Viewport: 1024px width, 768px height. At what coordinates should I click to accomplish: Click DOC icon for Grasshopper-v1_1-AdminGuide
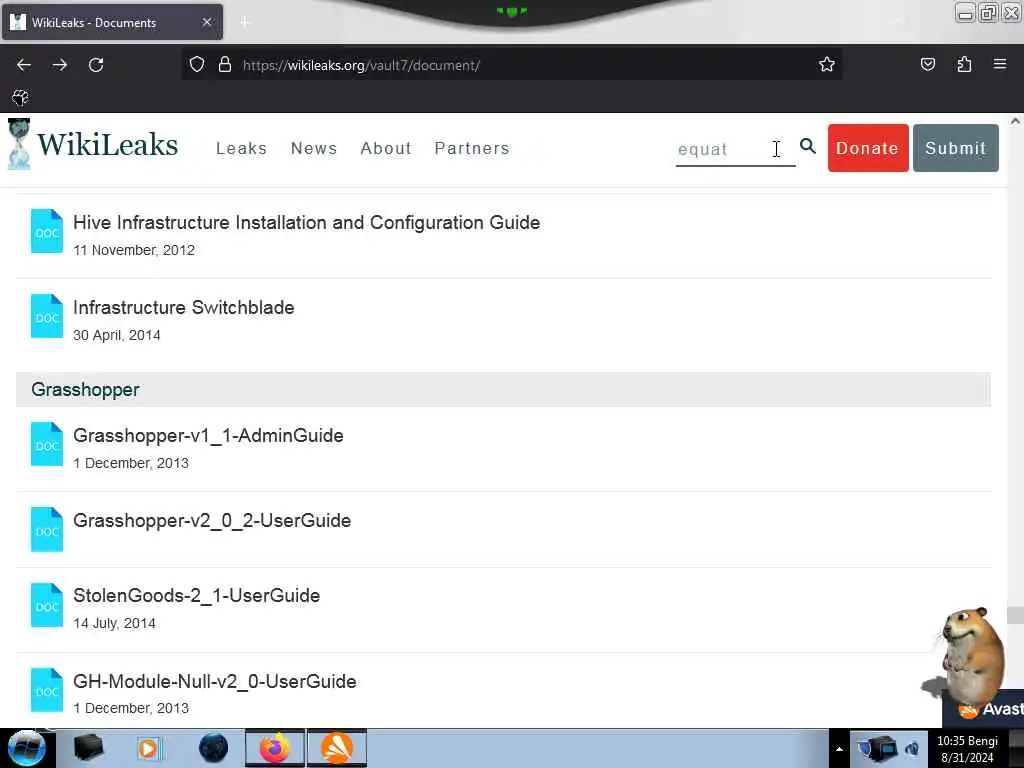[x=47, y=444]
